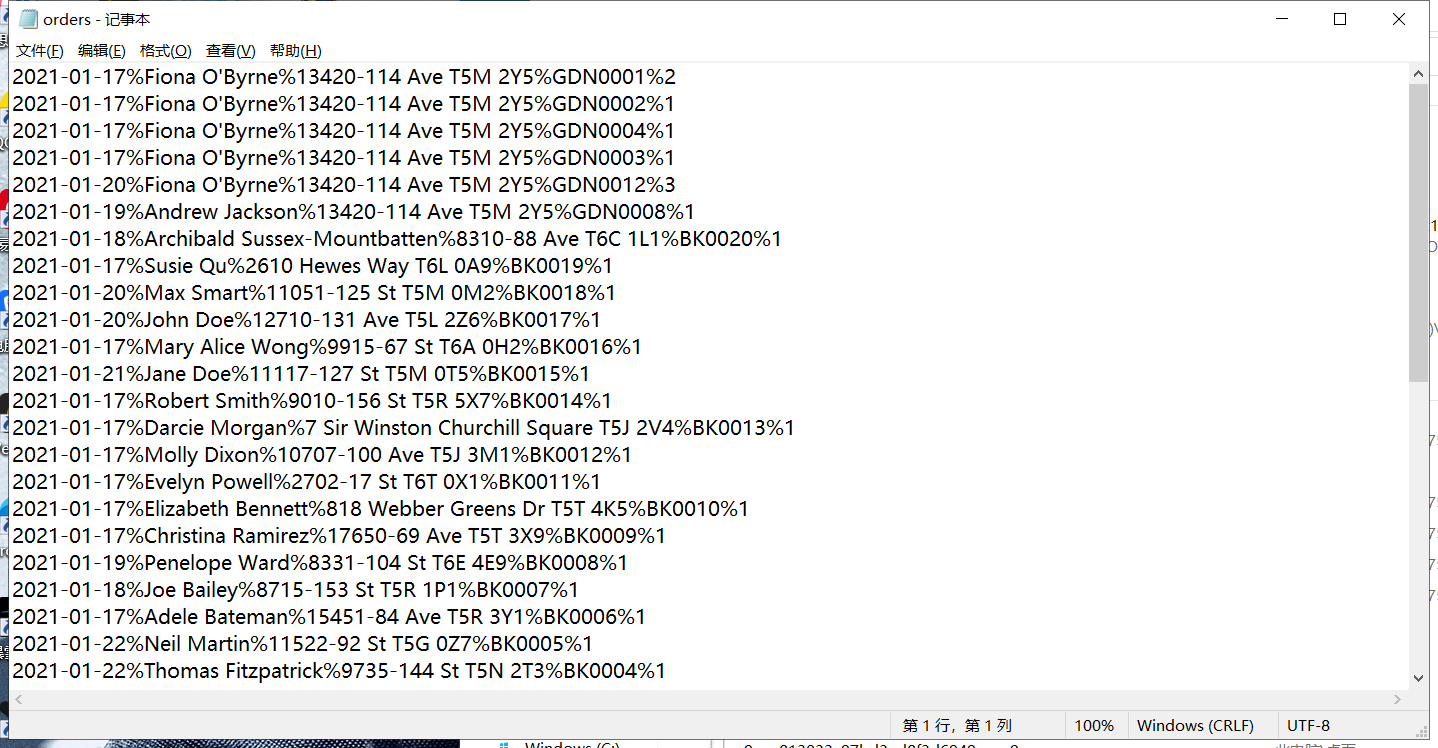Click the vertical scrollbar down arrow
This screenshot has height=748, width=1438.
1418,678
